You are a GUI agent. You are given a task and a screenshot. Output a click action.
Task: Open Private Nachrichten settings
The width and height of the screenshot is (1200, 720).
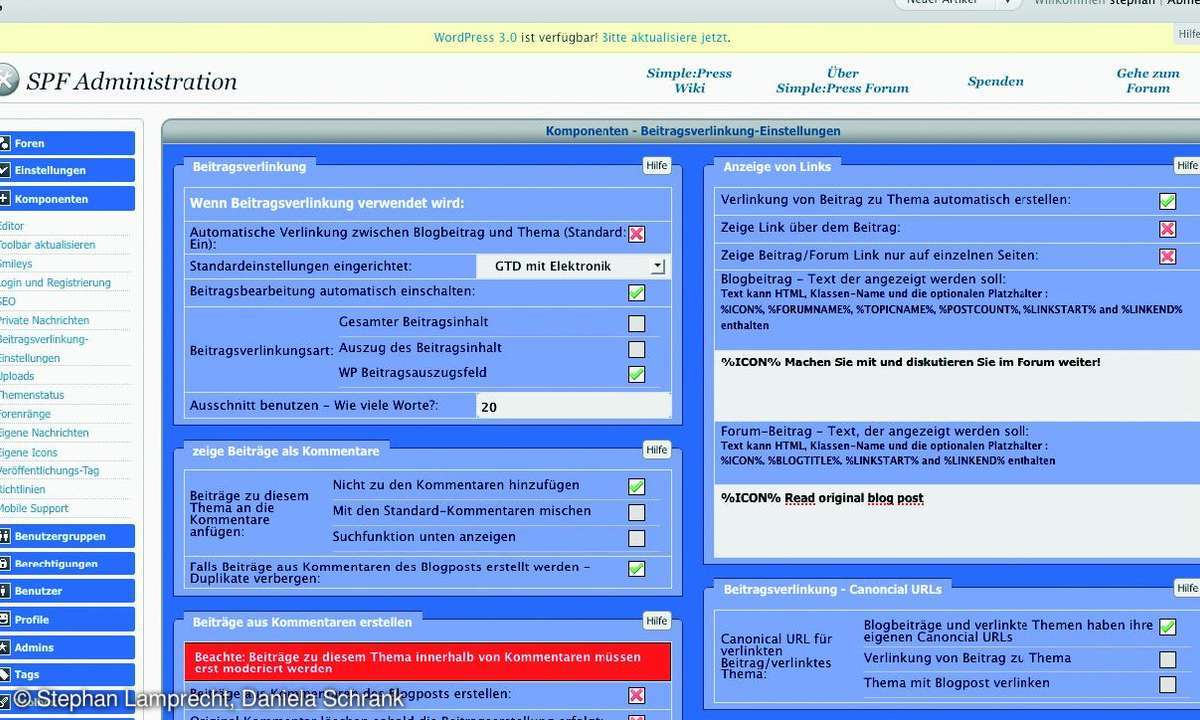click(x=44, y=320)
